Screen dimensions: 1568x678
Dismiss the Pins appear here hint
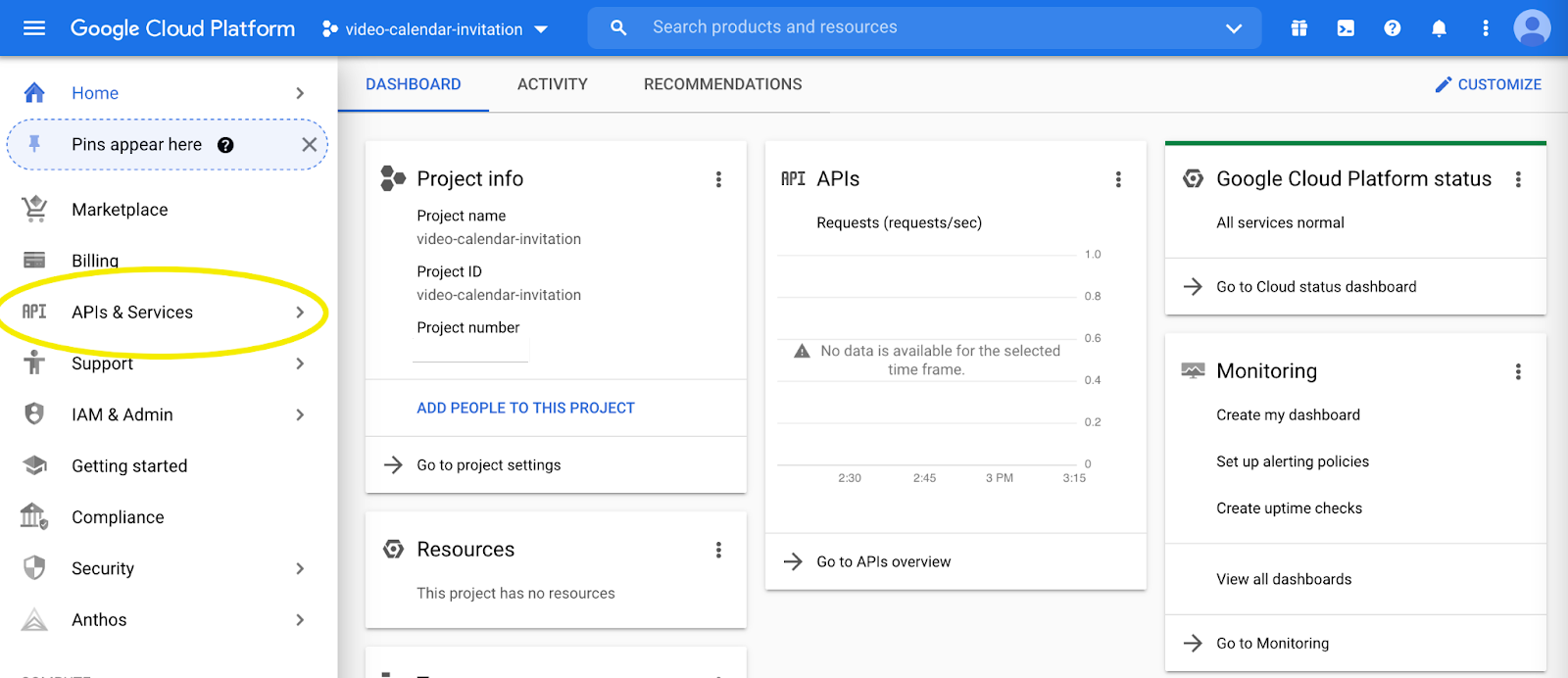coord(309,145)
